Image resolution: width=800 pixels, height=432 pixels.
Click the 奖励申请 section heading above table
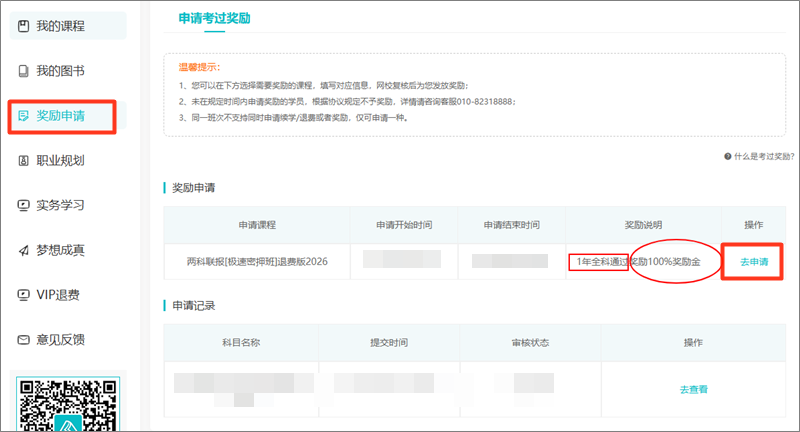(193, 188)
